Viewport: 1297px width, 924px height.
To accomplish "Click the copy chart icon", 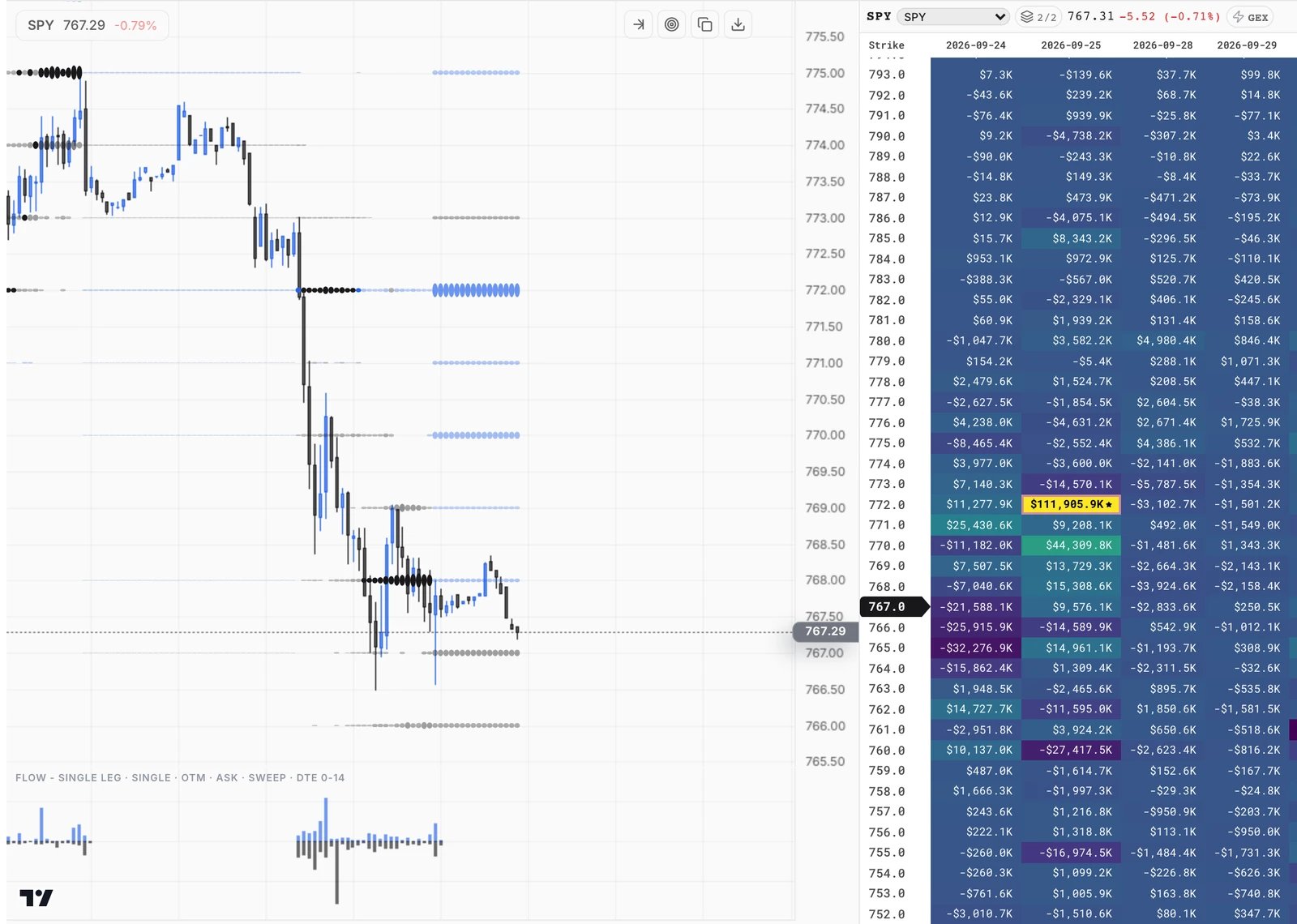I will 705,24.
